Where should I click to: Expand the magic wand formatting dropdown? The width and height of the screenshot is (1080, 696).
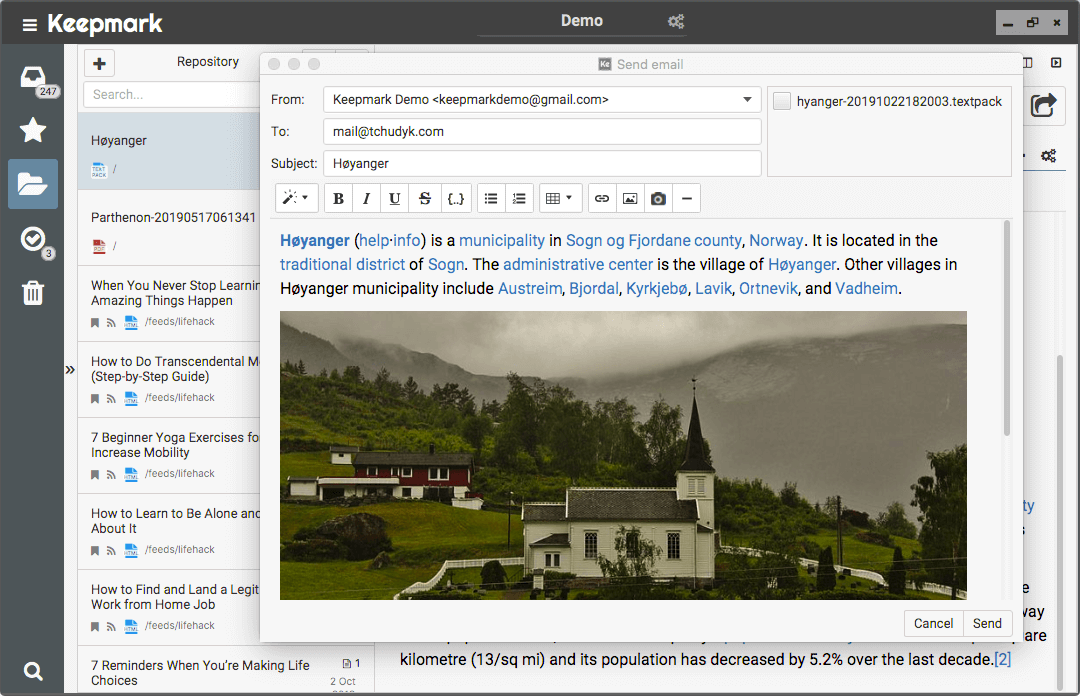pyautogui.click(x=296, y=199)
